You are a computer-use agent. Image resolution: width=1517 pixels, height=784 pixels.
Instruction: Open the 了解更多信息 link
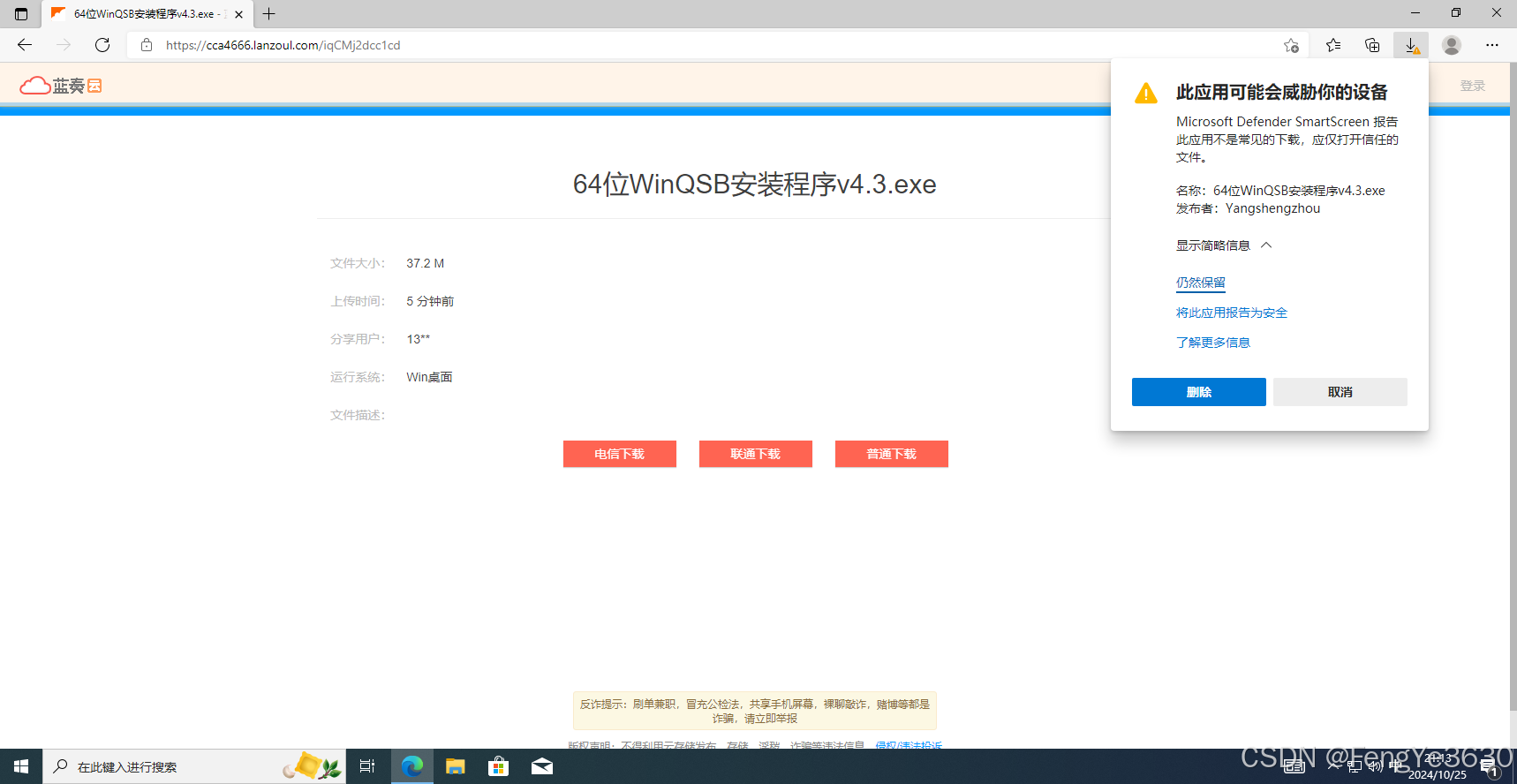[1213, 343]
